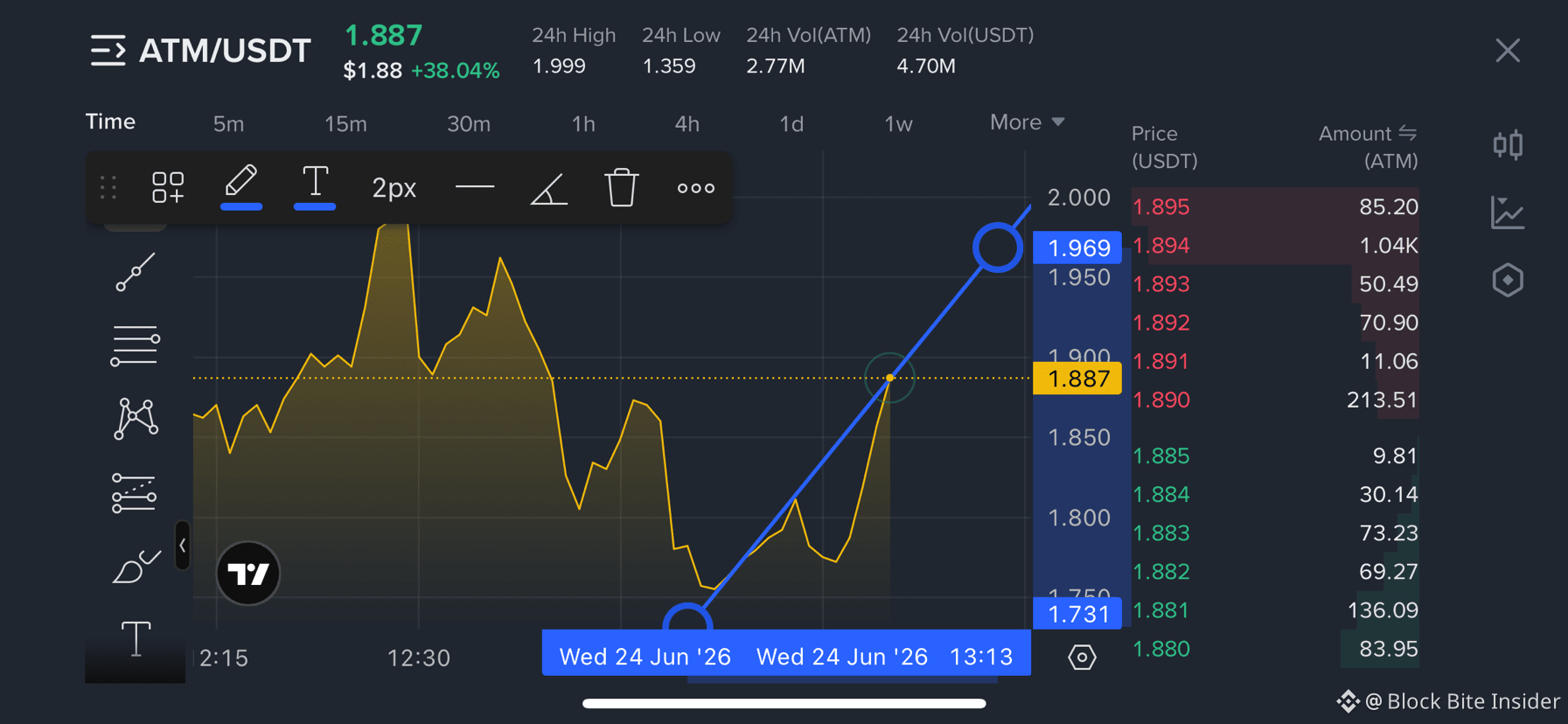Expand the More timeframes dropdown
1568x724 pixels.
[1027, 122]
